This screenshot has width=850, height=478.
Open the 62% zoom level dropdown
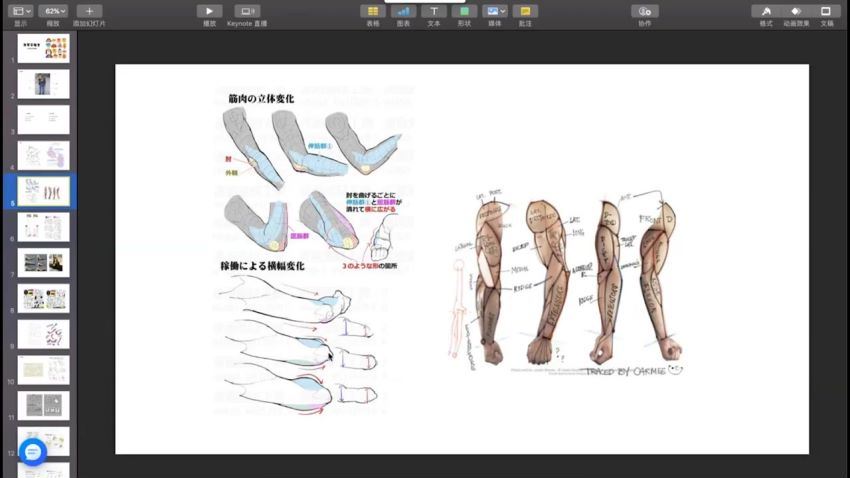click(53, 11)
